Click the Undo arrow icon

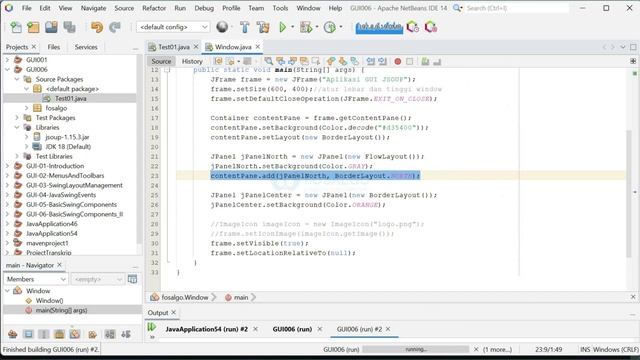click(97, 27)
